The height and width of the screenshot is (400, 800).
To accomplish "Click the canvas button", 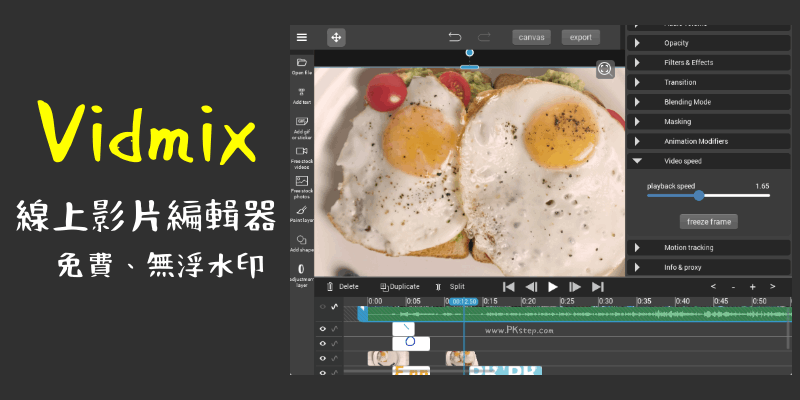I will (x=532, y=37).
